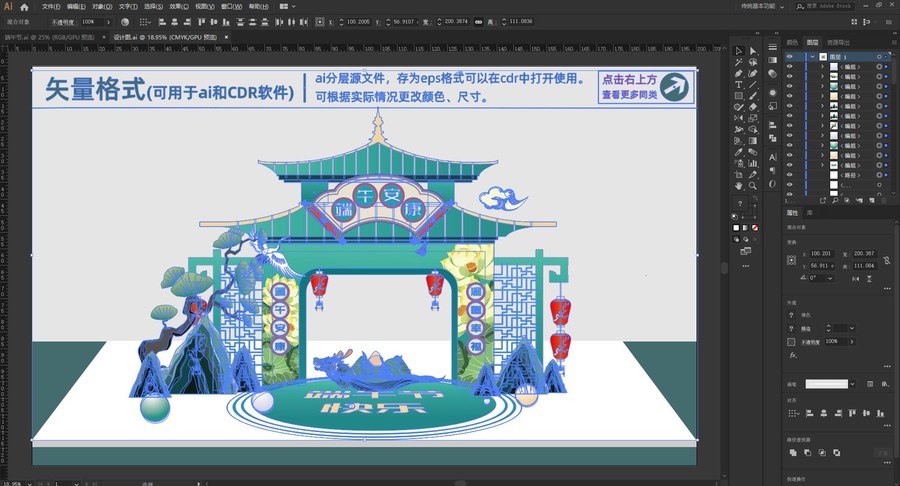Click the reference point icon in control bar

pos(320,22)
